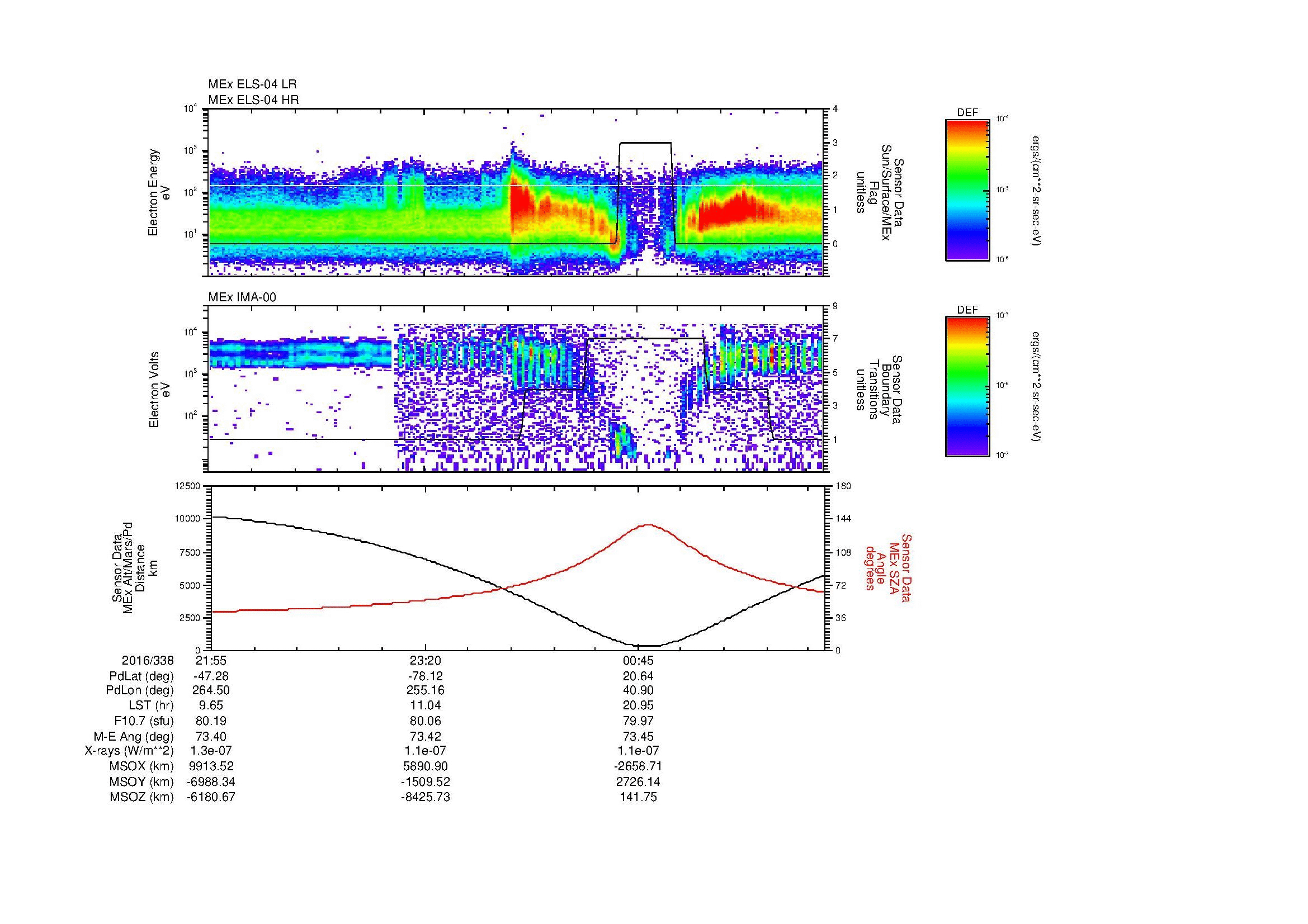
Task: Click the PdLon value '40.90'
Action: coord(639,690)
